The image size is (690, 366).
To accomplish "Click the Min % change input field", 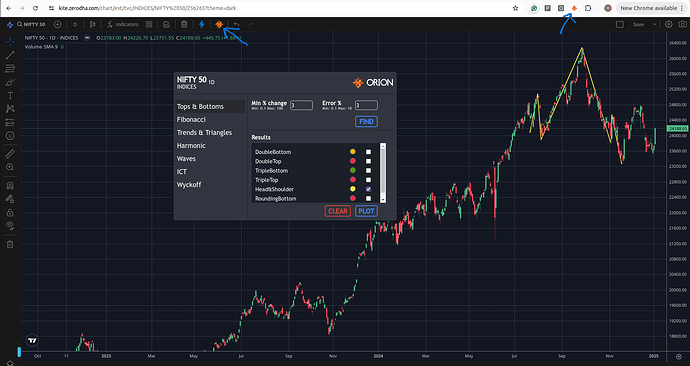I will pyautogui.click(x=301, y=105).
